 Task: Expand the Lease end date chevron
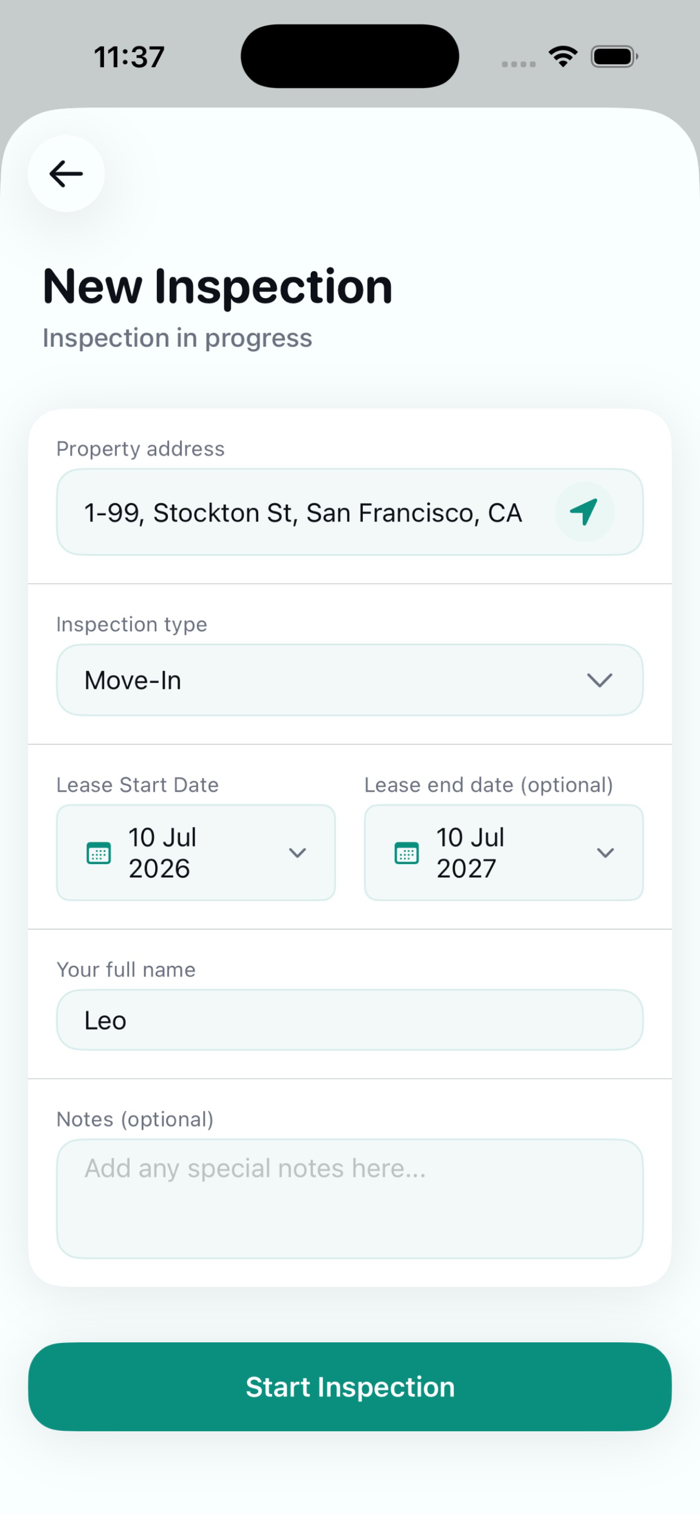(605, 853)
